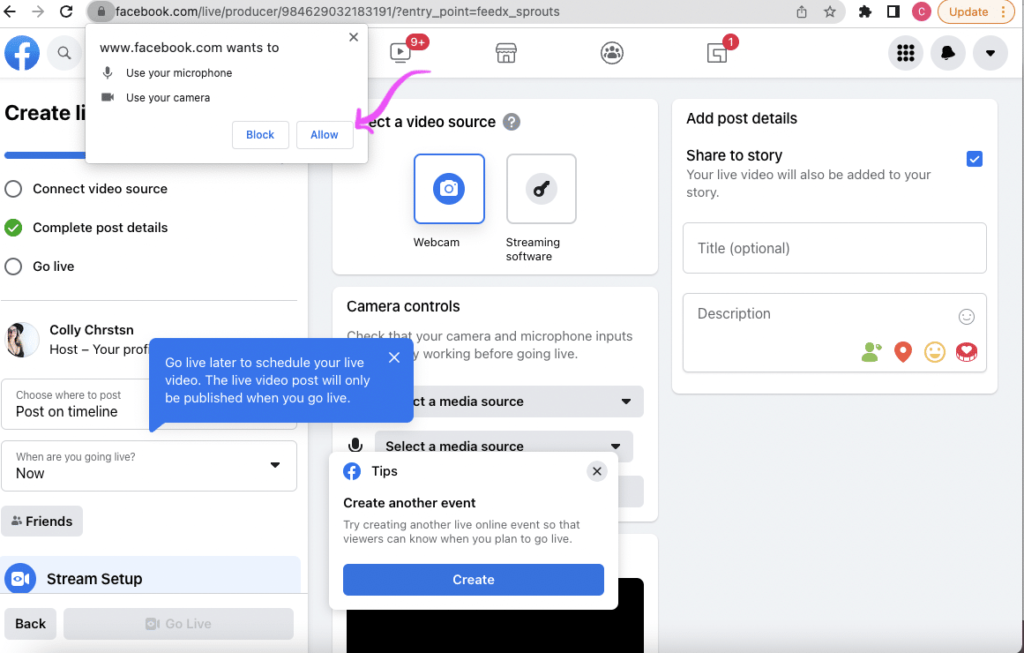Open the nine-dot menu grid icon
The width and height of the screenshot is (1024, 653).
[906, 53]
